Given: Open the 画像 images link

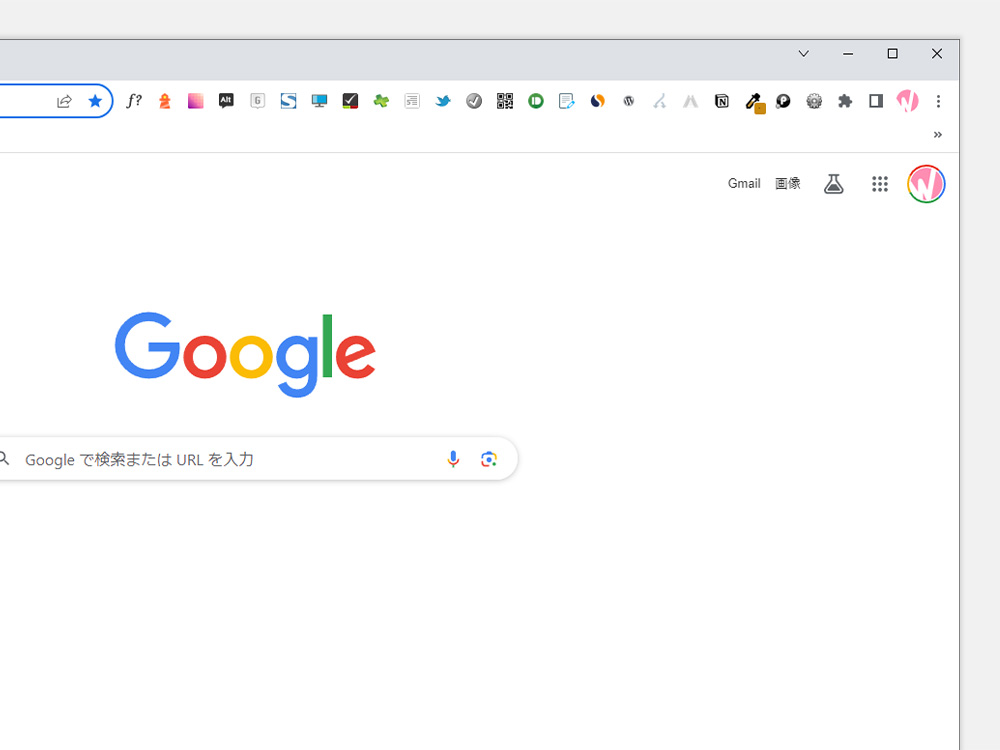Looking at the screenshot, I should 788,184.
